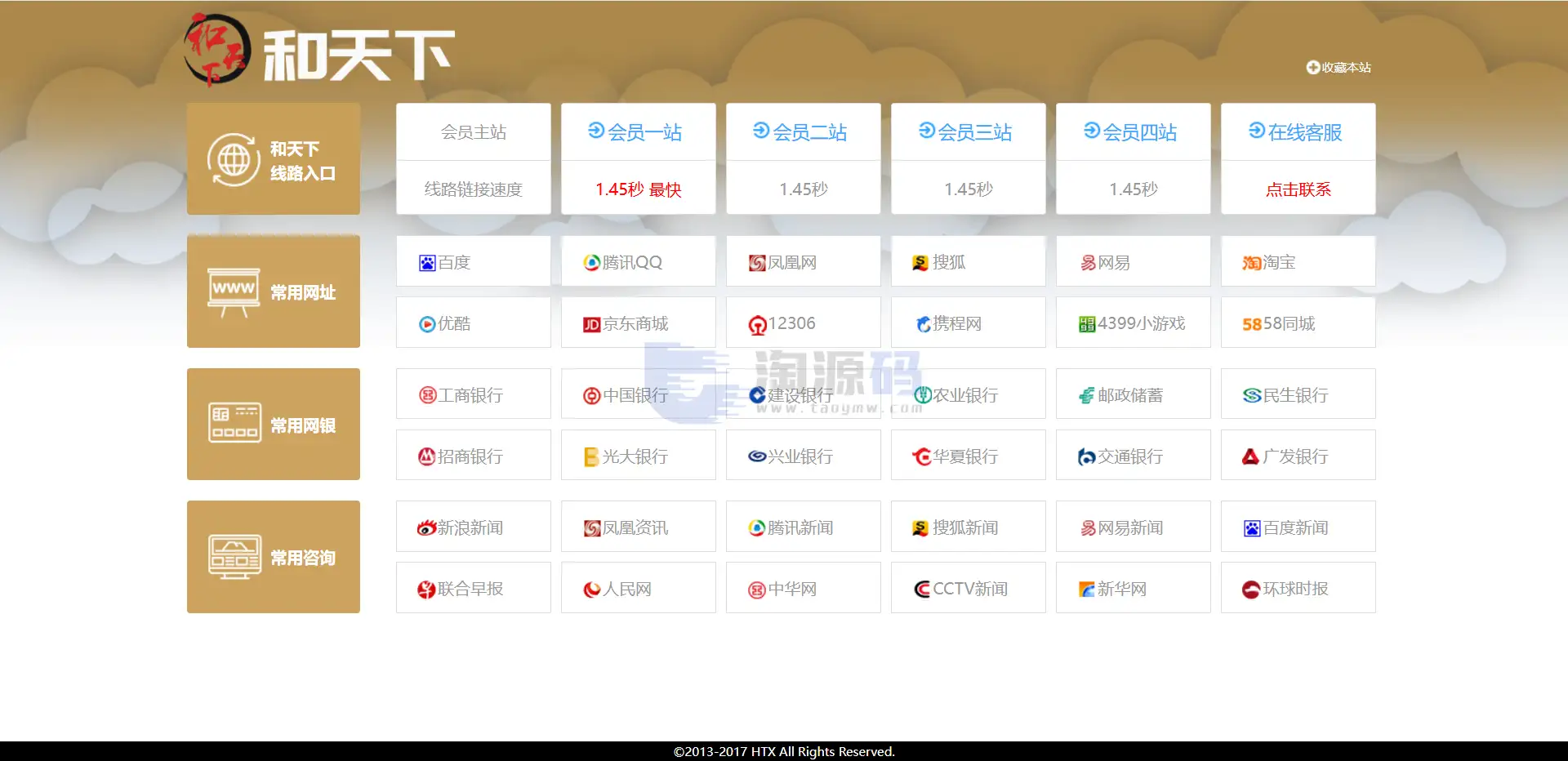Click the 1.45秒 speed under 会员四站
Screen dimensions: 1568x761
(1133, 189)
